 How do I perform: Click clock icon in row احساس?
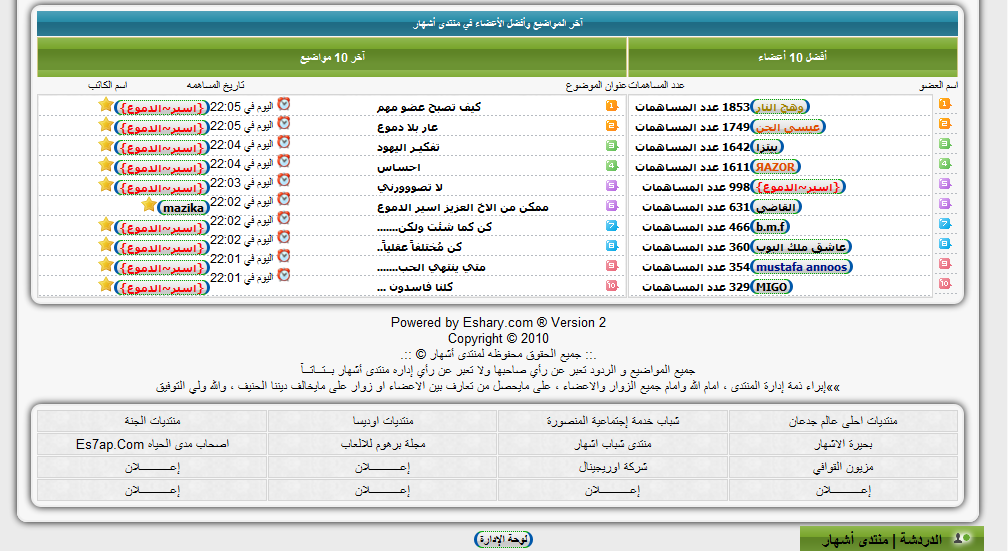284,161
